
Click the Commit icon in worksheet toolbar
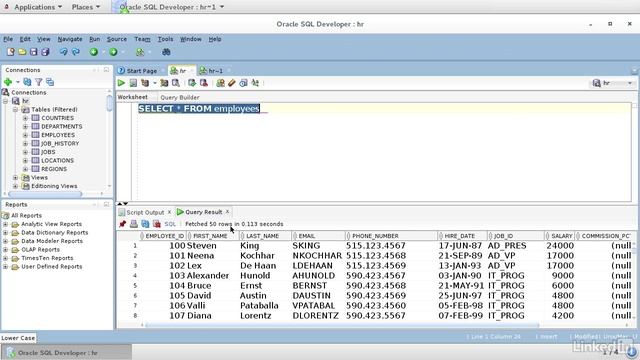coord(192,83)
